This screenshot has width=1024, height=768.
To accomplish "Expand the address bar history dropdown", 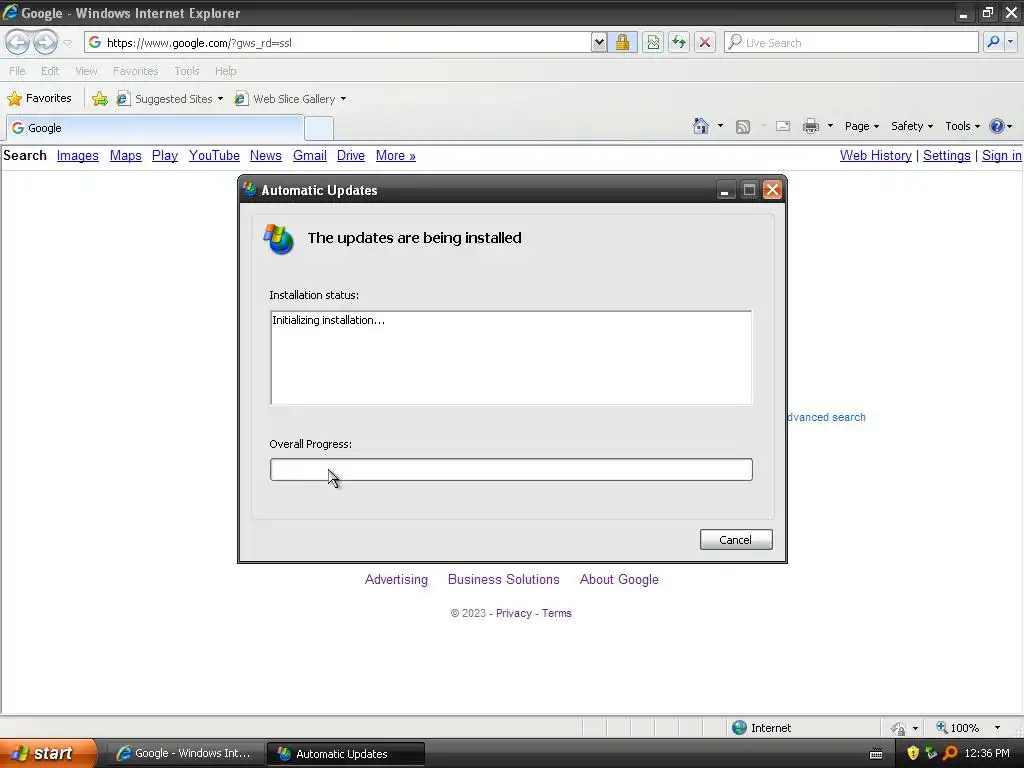I will click(599, 42).
